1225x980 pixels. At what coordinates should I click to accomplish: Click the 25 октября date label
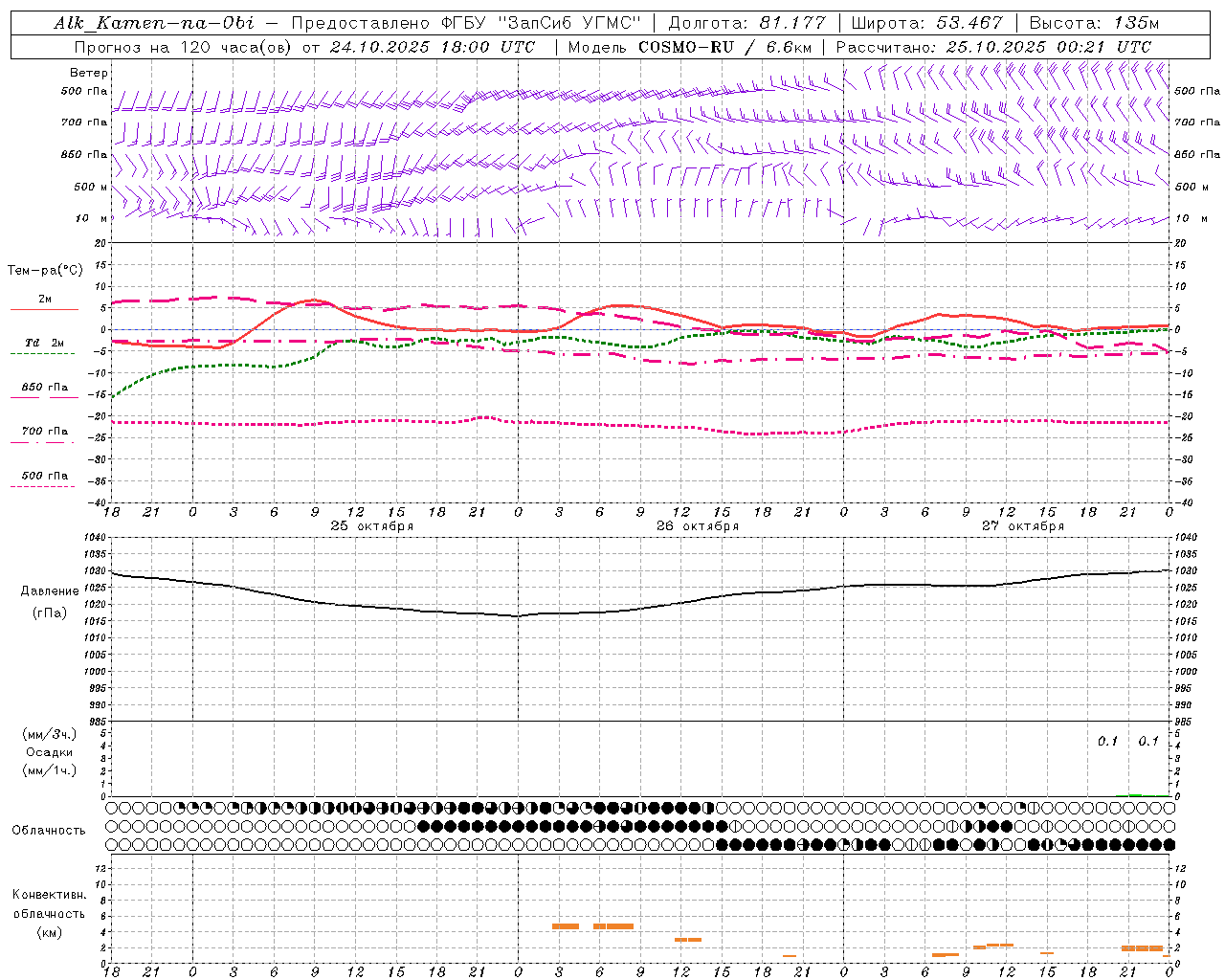pos(372,526)
